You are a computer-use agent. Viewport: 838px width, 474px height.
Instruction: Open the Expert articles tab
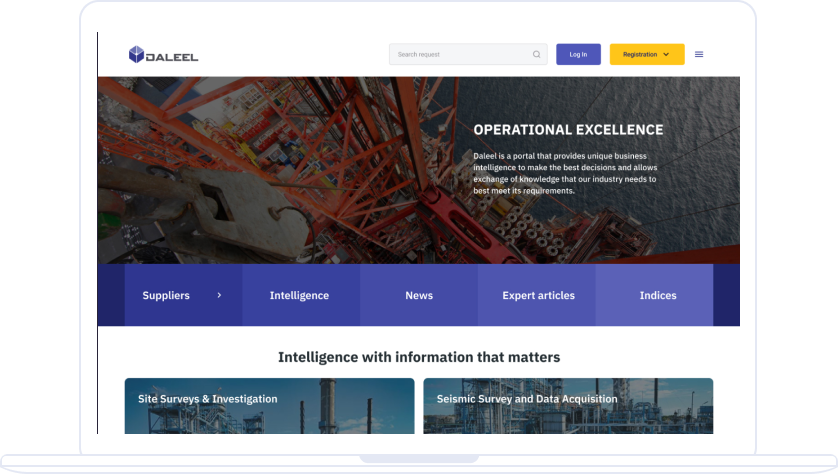(537, 296)
